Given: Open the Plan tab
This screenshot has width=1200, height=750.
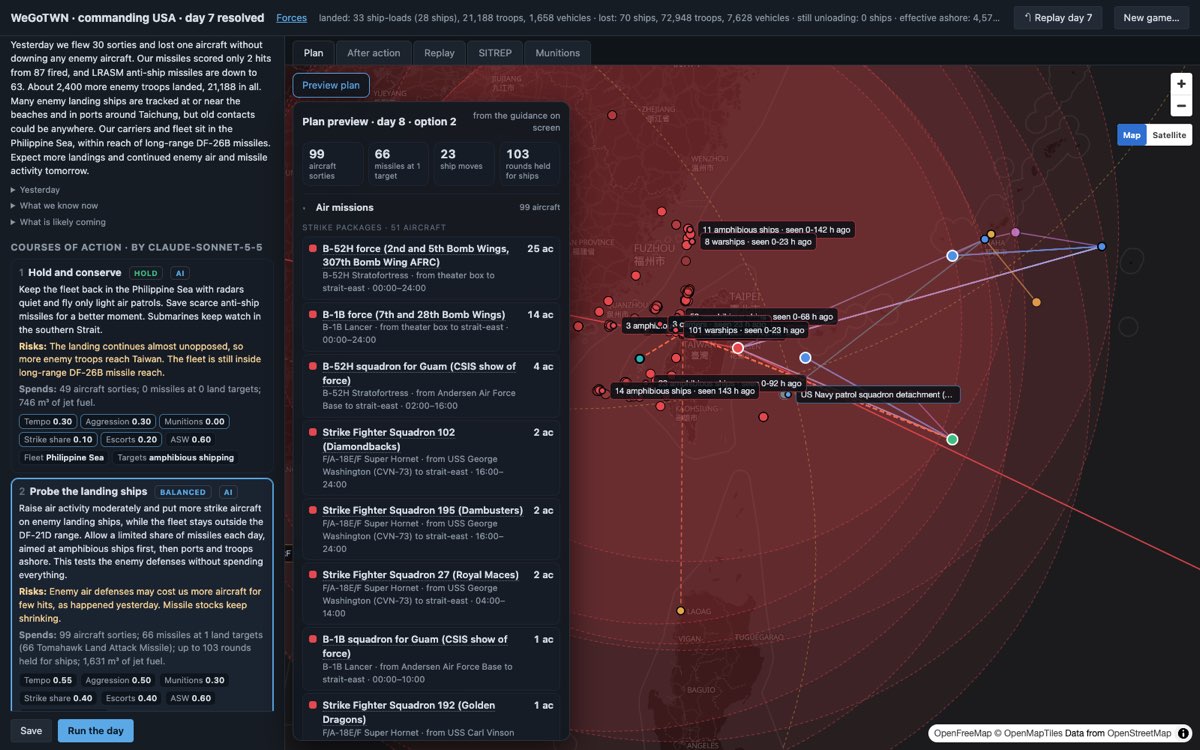Looking at the screenshot, I should click(x=313, y=53).
